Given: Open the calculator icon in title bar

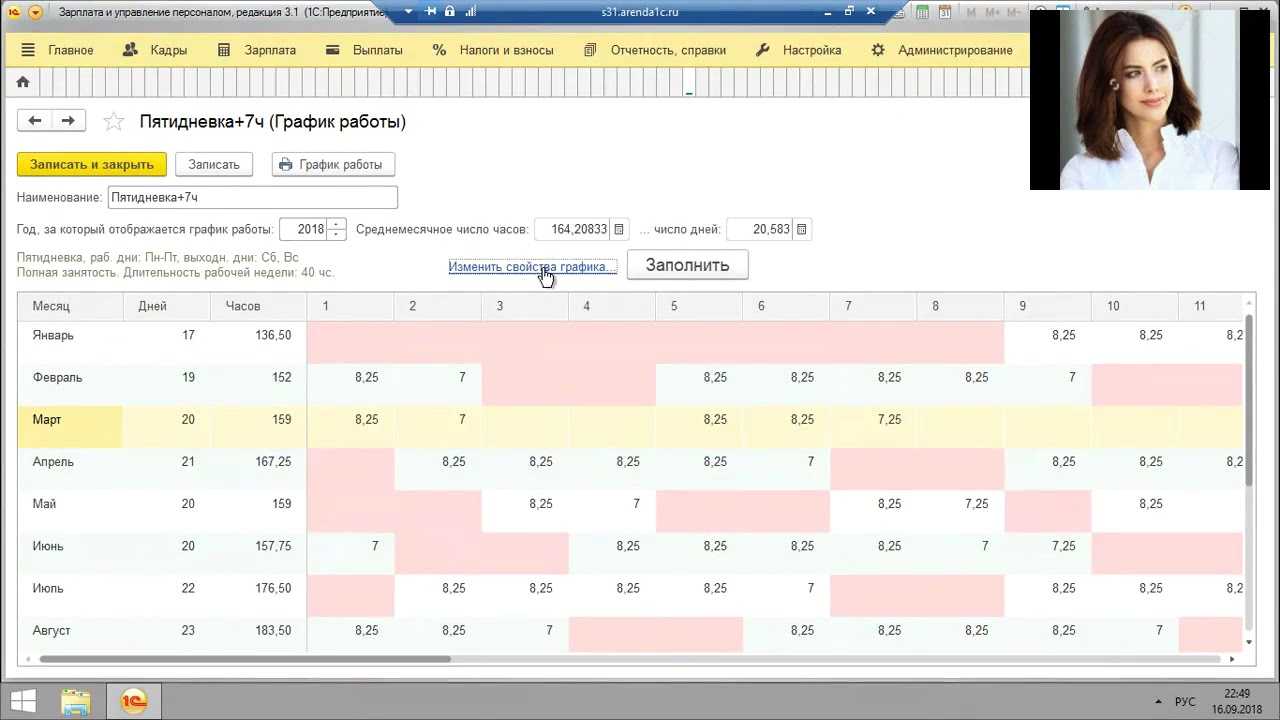Looking at the screenshot, I should tap(921, 13).
